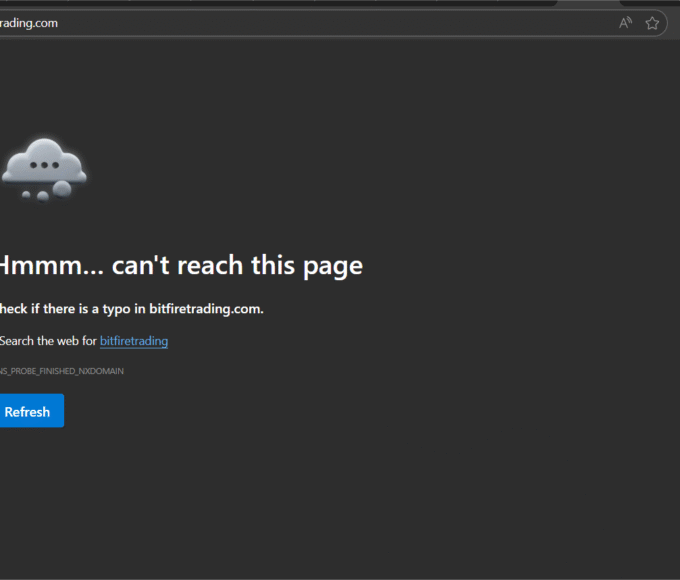The image size is (680, 580).
Task: Click the PROBE_FINISHED_NXDOMAIN error code
Action: [x=62, y=371]
